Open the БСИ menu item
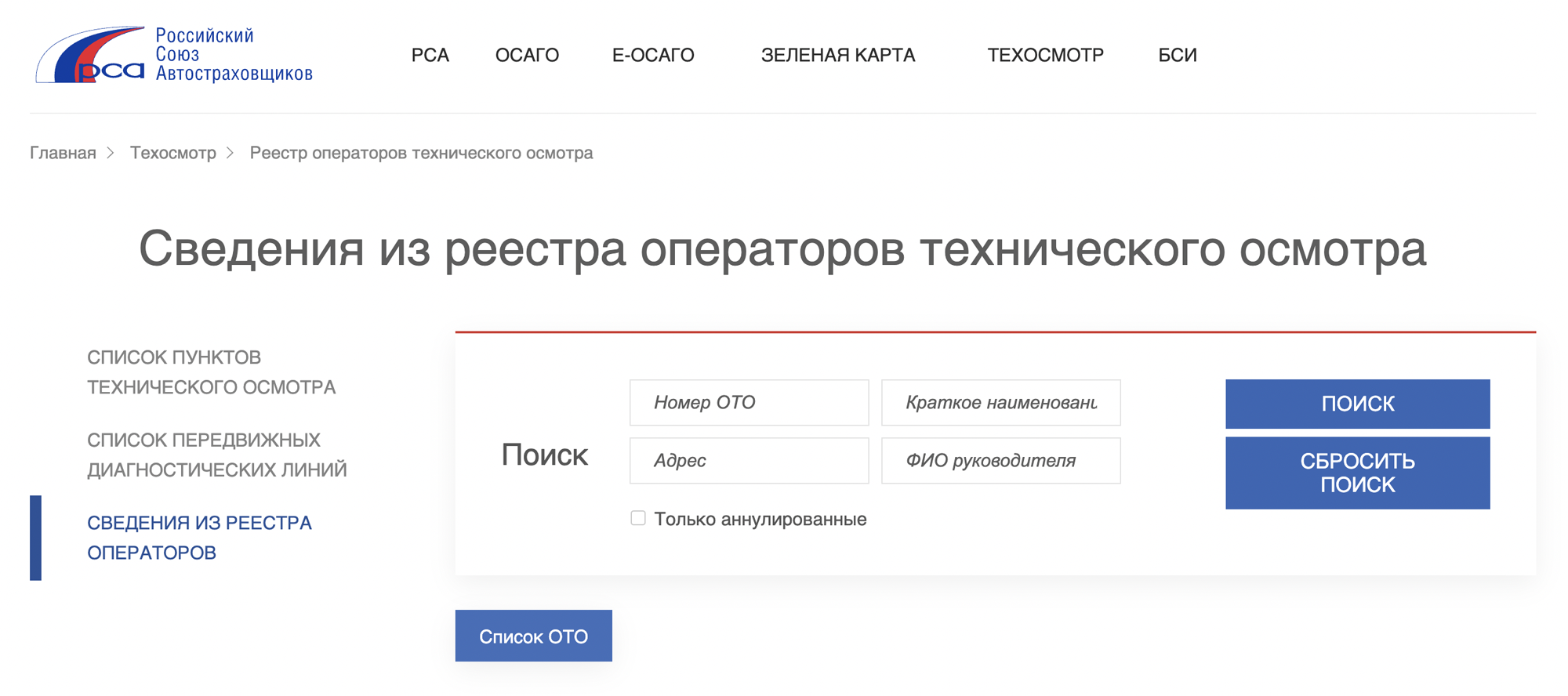The image size is (1568, 696). pyautogui.click(x=1178, y=55)
